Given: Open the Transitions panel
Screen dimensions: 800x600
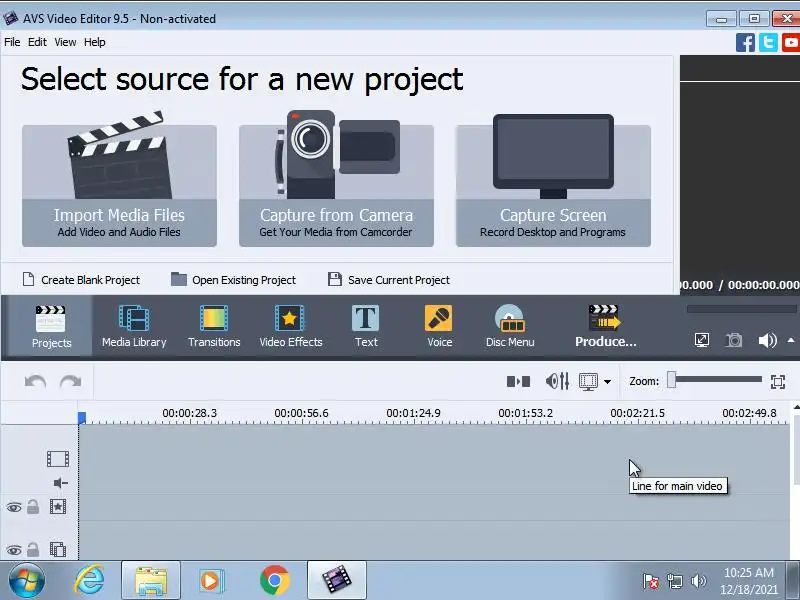Looking at the screenshot, I should click(x=214, y=326).
